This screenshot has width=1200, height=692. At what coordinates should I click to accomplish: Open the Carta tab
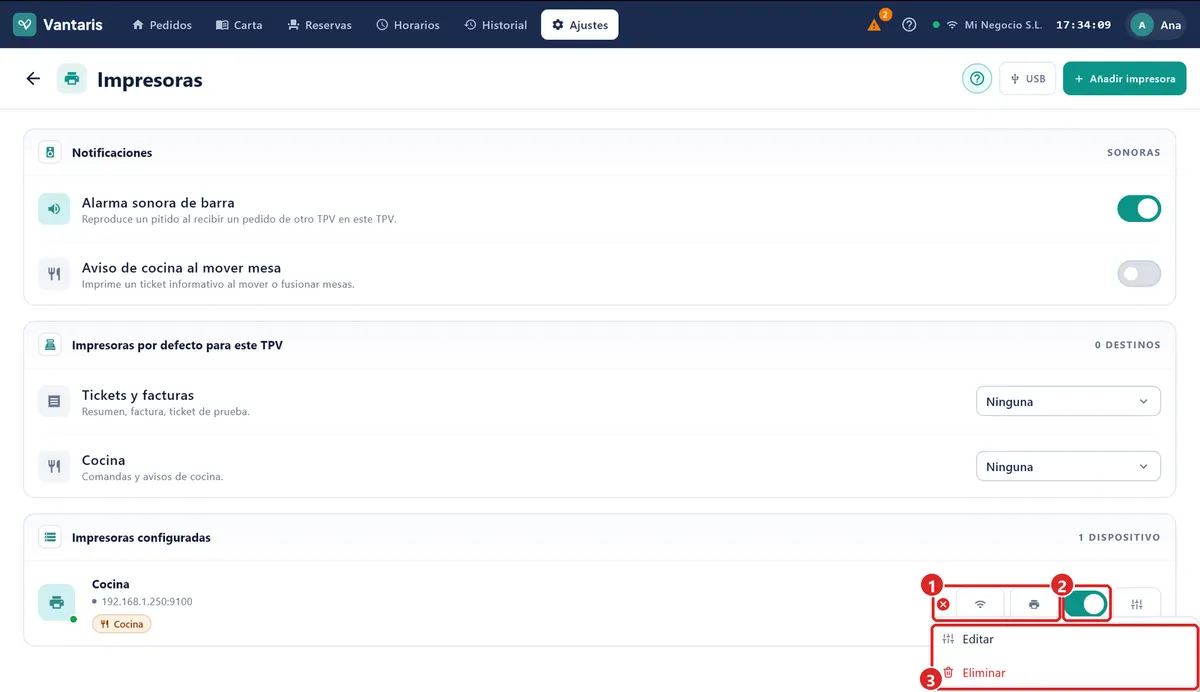point(239,25)
